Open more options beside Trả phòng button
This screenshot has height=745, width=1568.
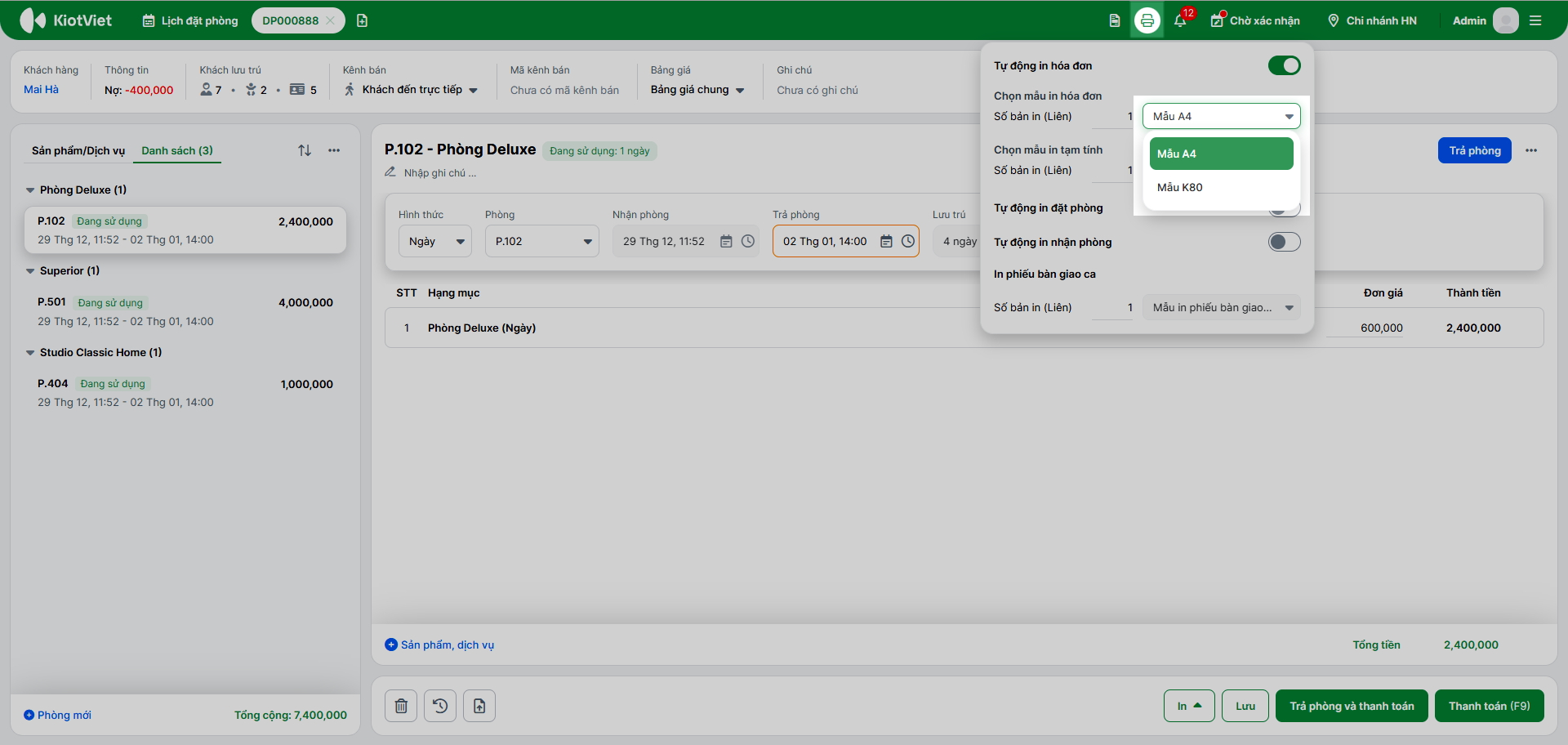pyautogui.click(x=1531, y=150)
